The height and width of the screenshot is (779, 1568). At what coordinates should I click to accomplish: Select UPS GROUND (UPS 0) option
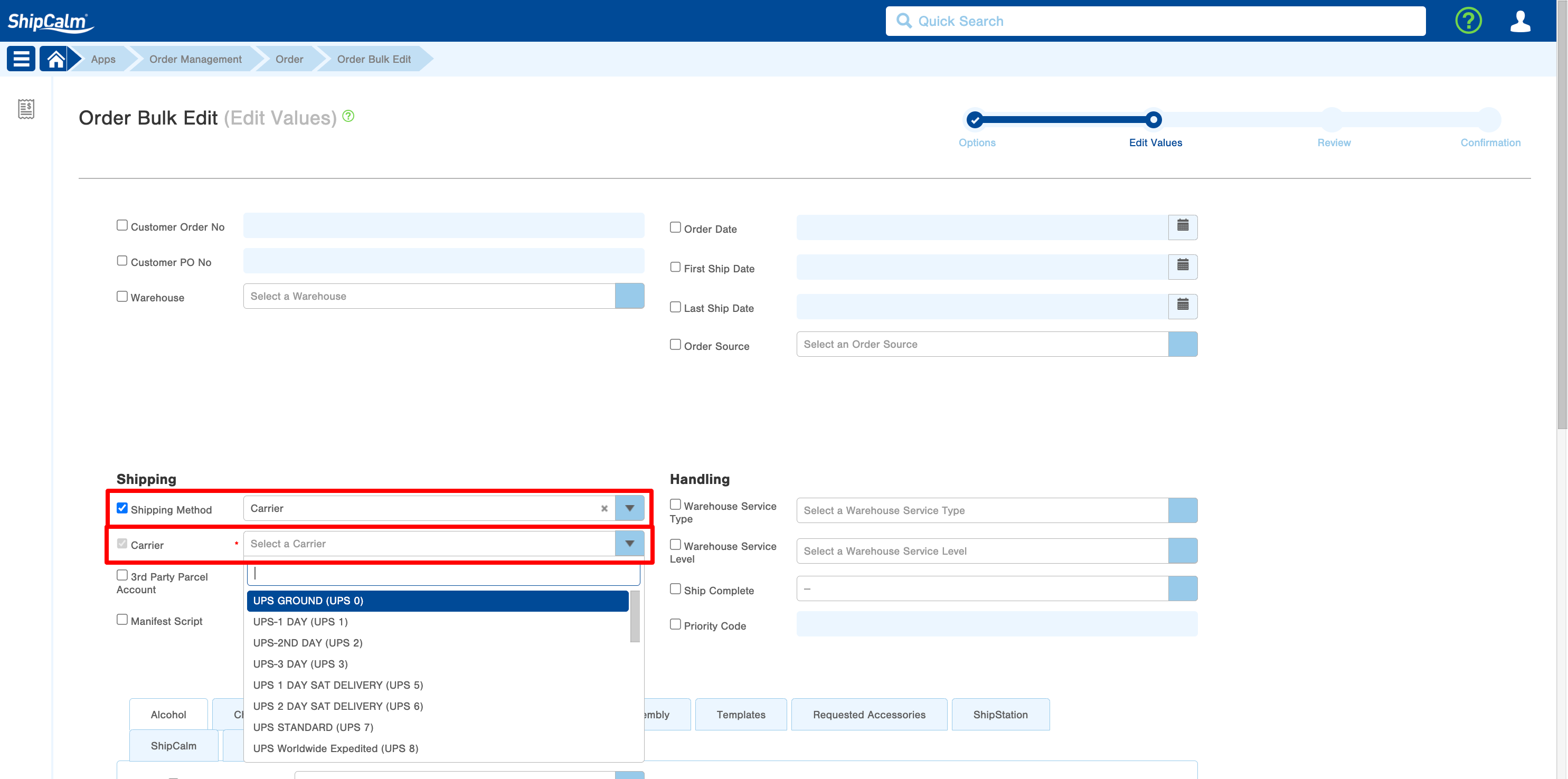pos(437,601)
